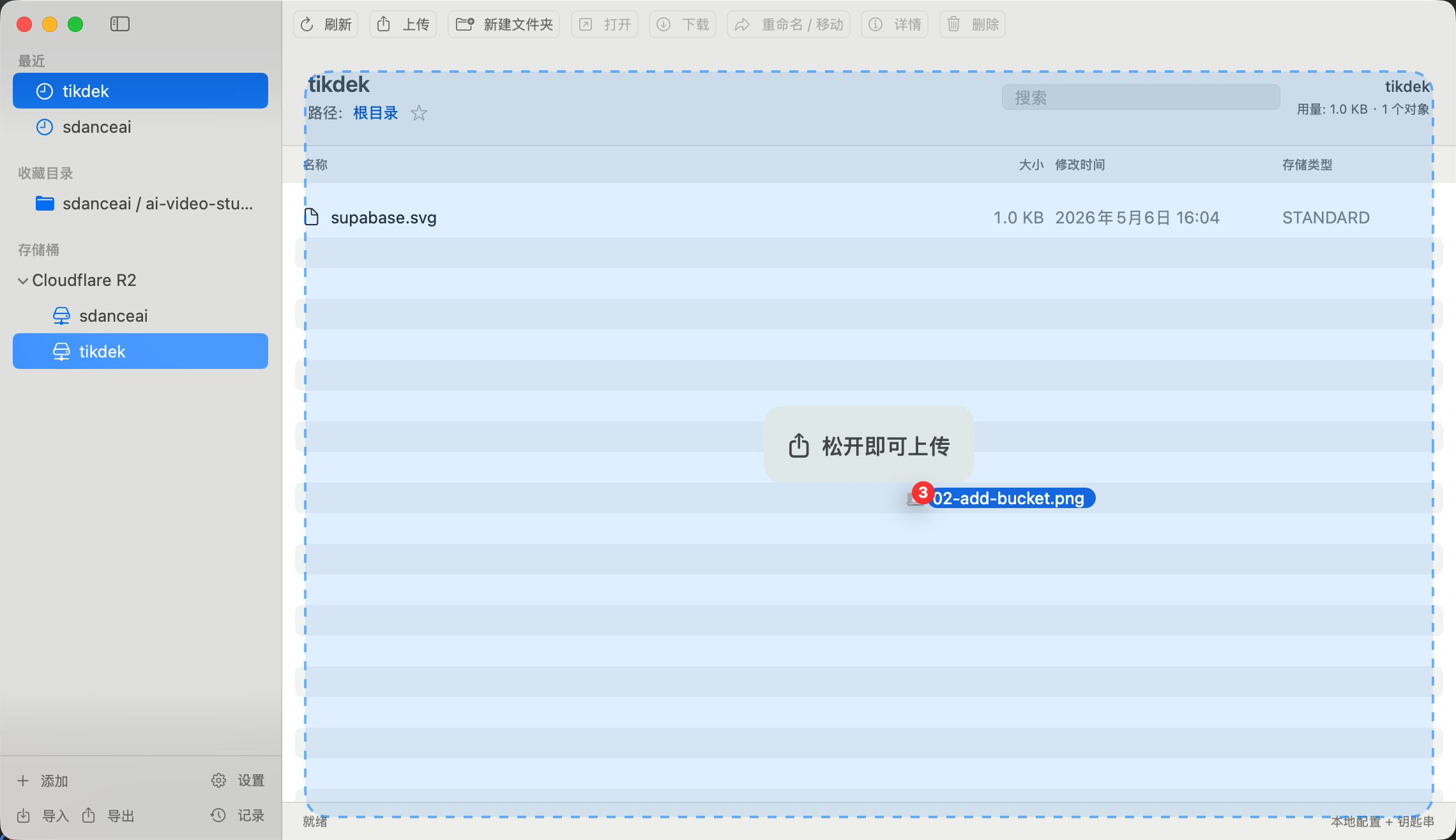Viewport: 1456px width, 840px height.
Task: Open the Records (记录) history button
Action: pos(238,816)
